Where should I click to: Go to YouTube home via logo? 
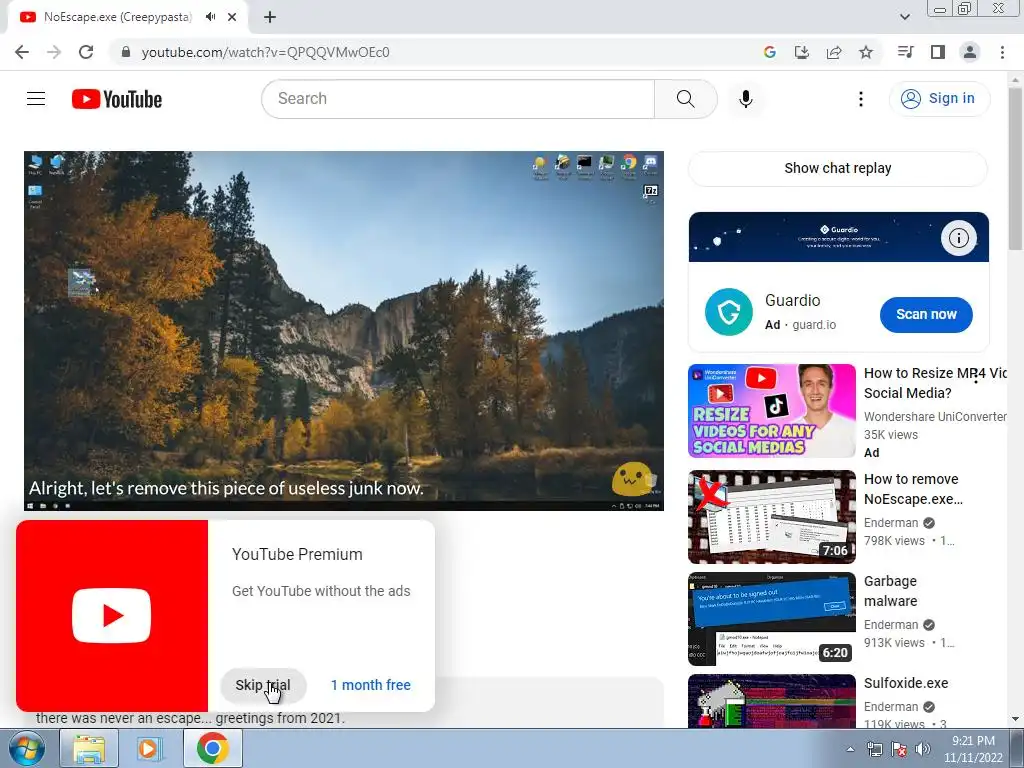117,99
